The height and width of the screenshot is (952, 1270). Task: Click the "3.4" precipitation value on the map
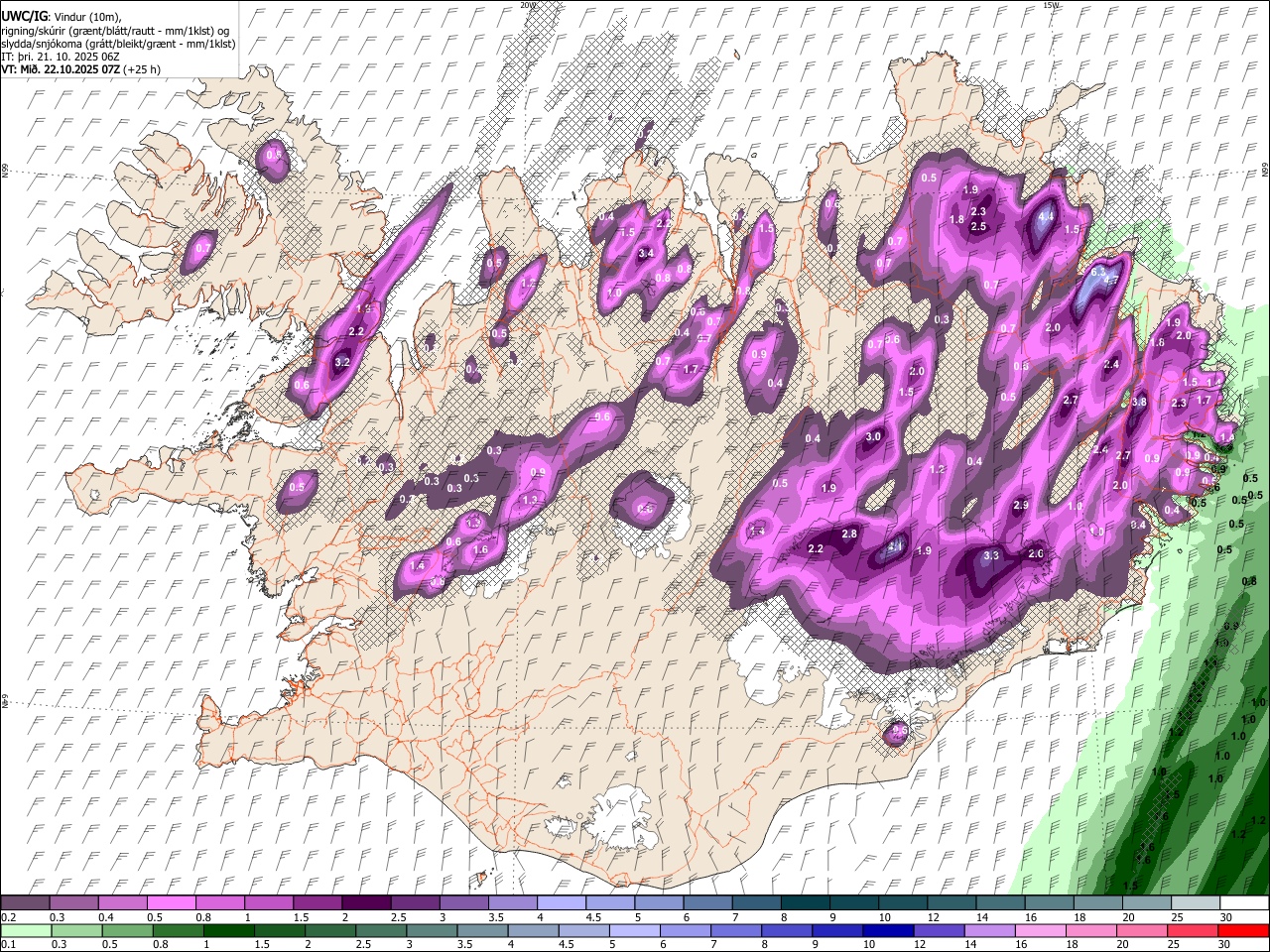[646, 254]
